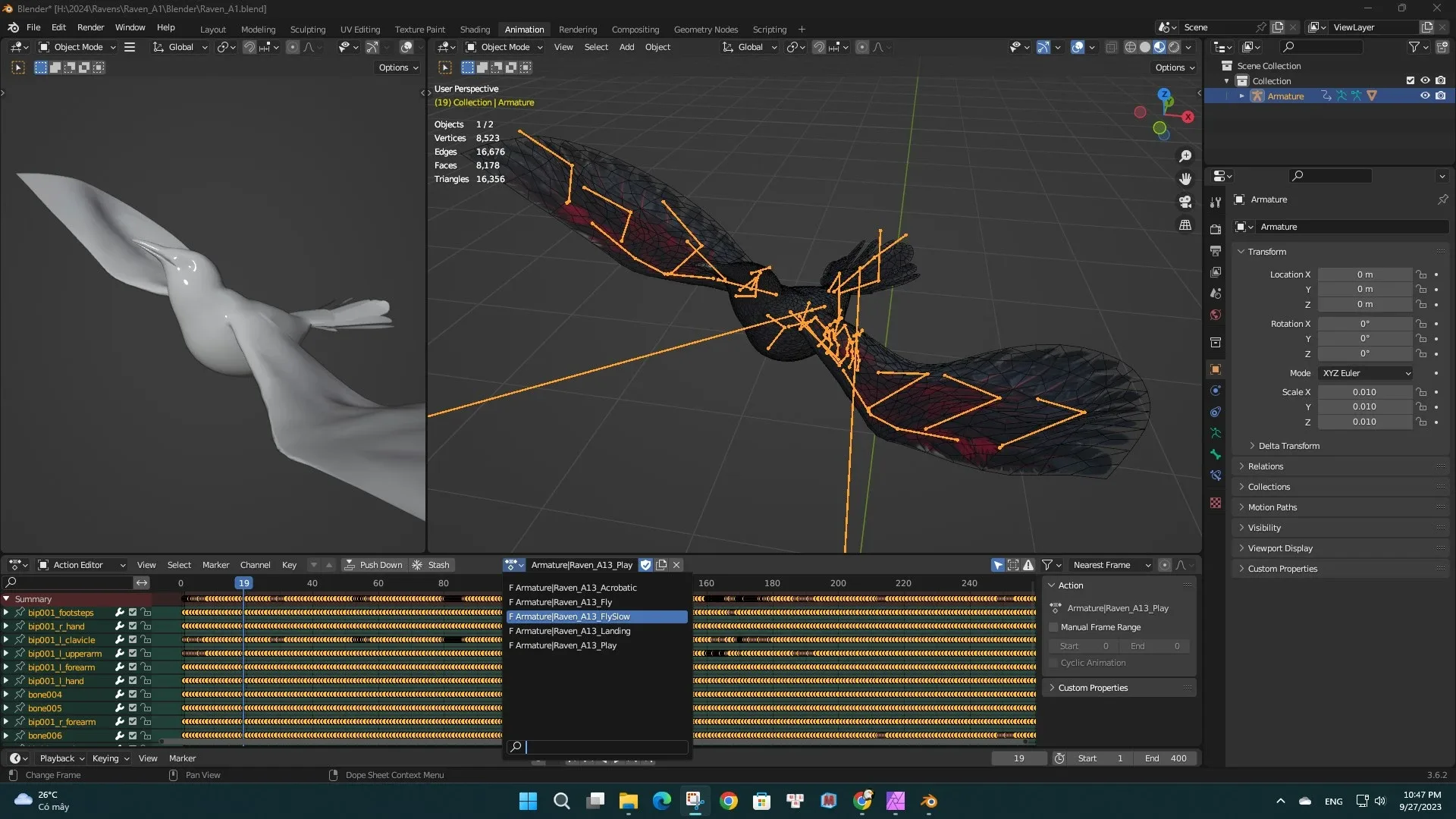1456x819 pixels.
Task: Open the Render menu
Action: (90, 27)
